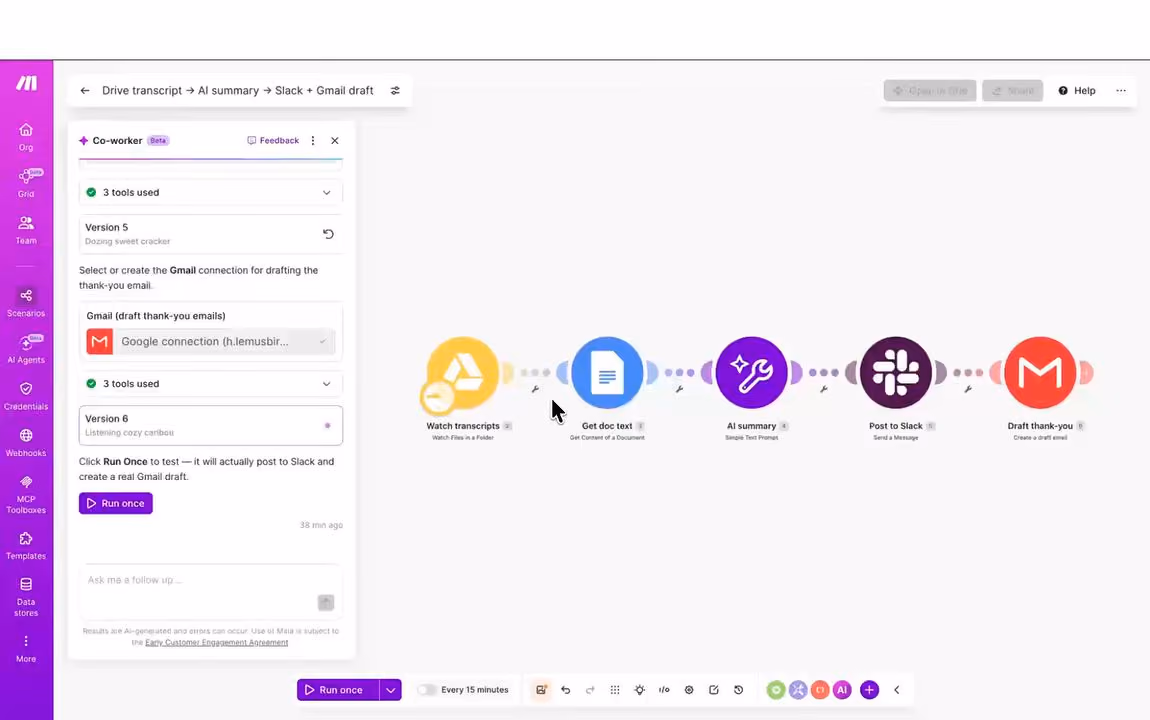Screen dimensions: 1150x720
Task: Click Run once button in Co-worker panel
Action: [116, 503]
